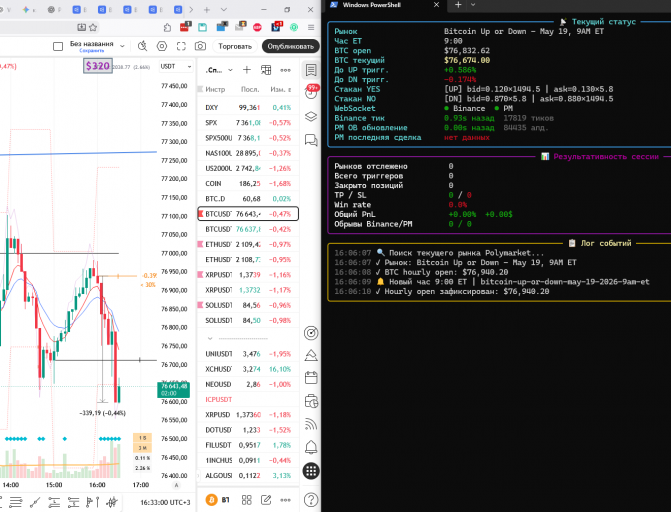Close the Windows PowerShell tab
Screen dimensions: 671x512
436,5
